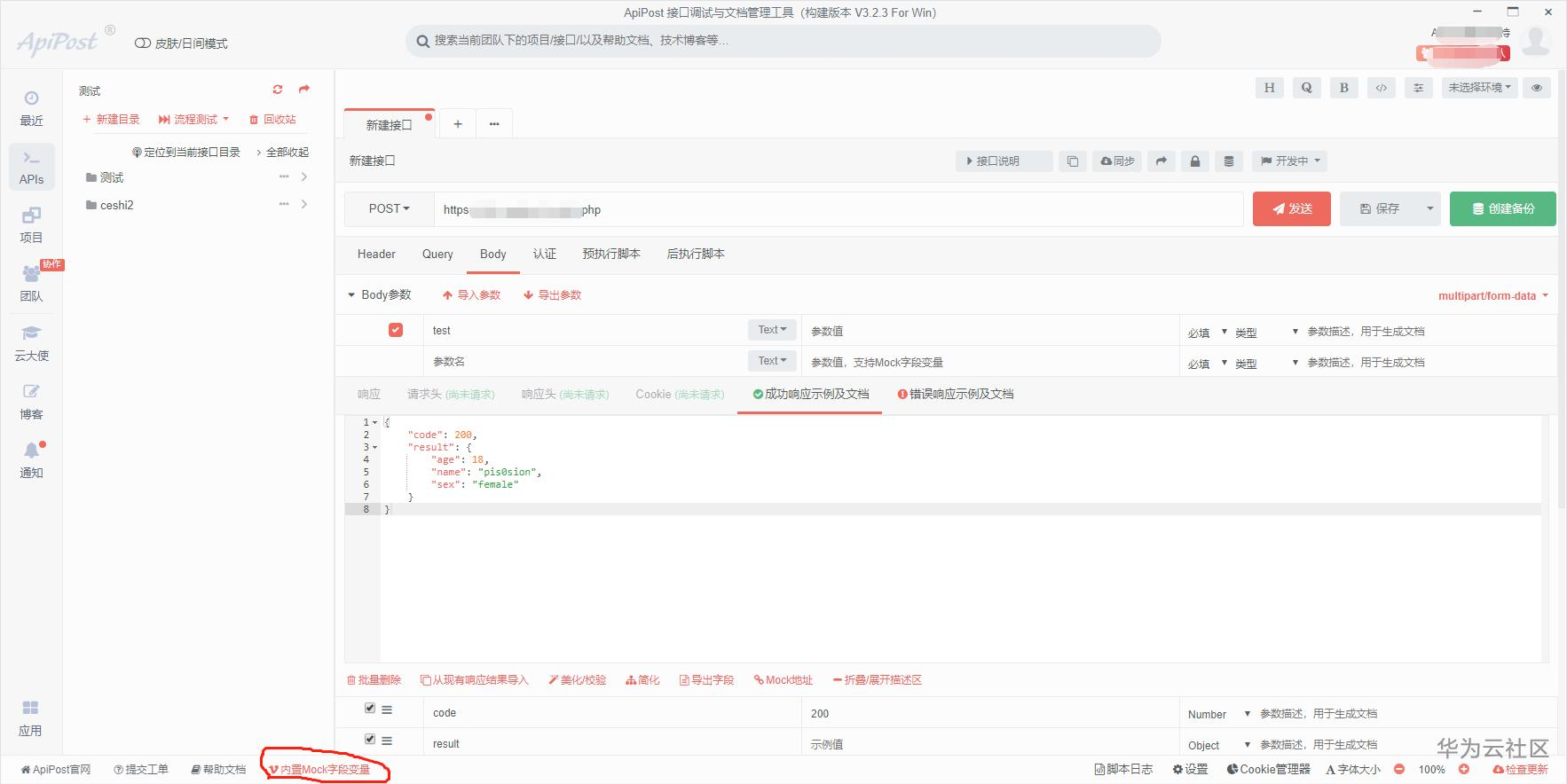Image resolution: width=1567 pixels, height=784 pixels.
Task: Decrease zoom with the minus button
Action: click(1399, 770)
